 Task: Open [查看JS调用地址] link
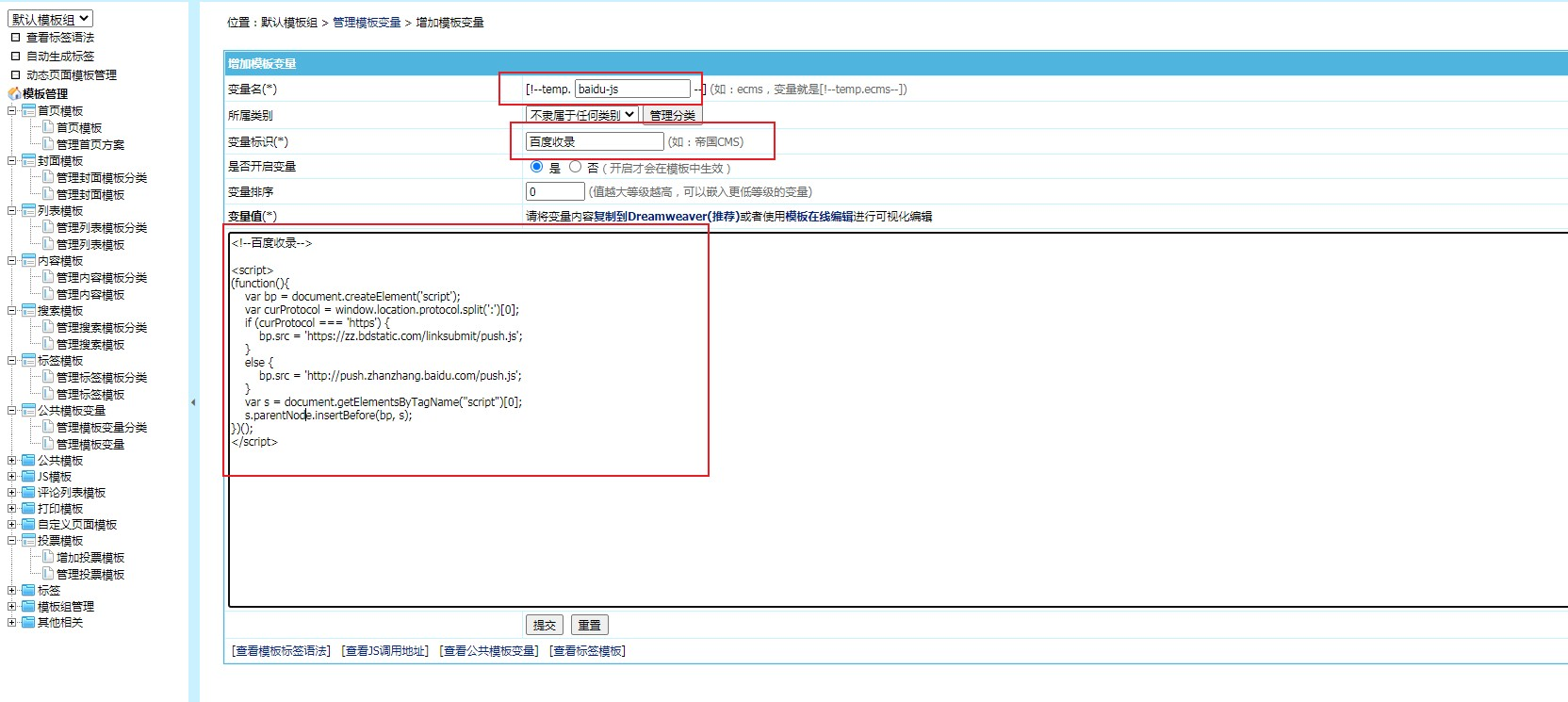pos(384,650)
